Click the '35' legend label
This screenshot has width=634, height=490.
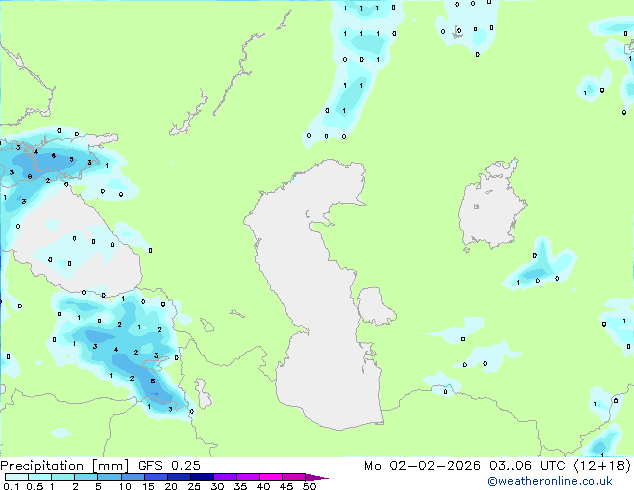240,486
